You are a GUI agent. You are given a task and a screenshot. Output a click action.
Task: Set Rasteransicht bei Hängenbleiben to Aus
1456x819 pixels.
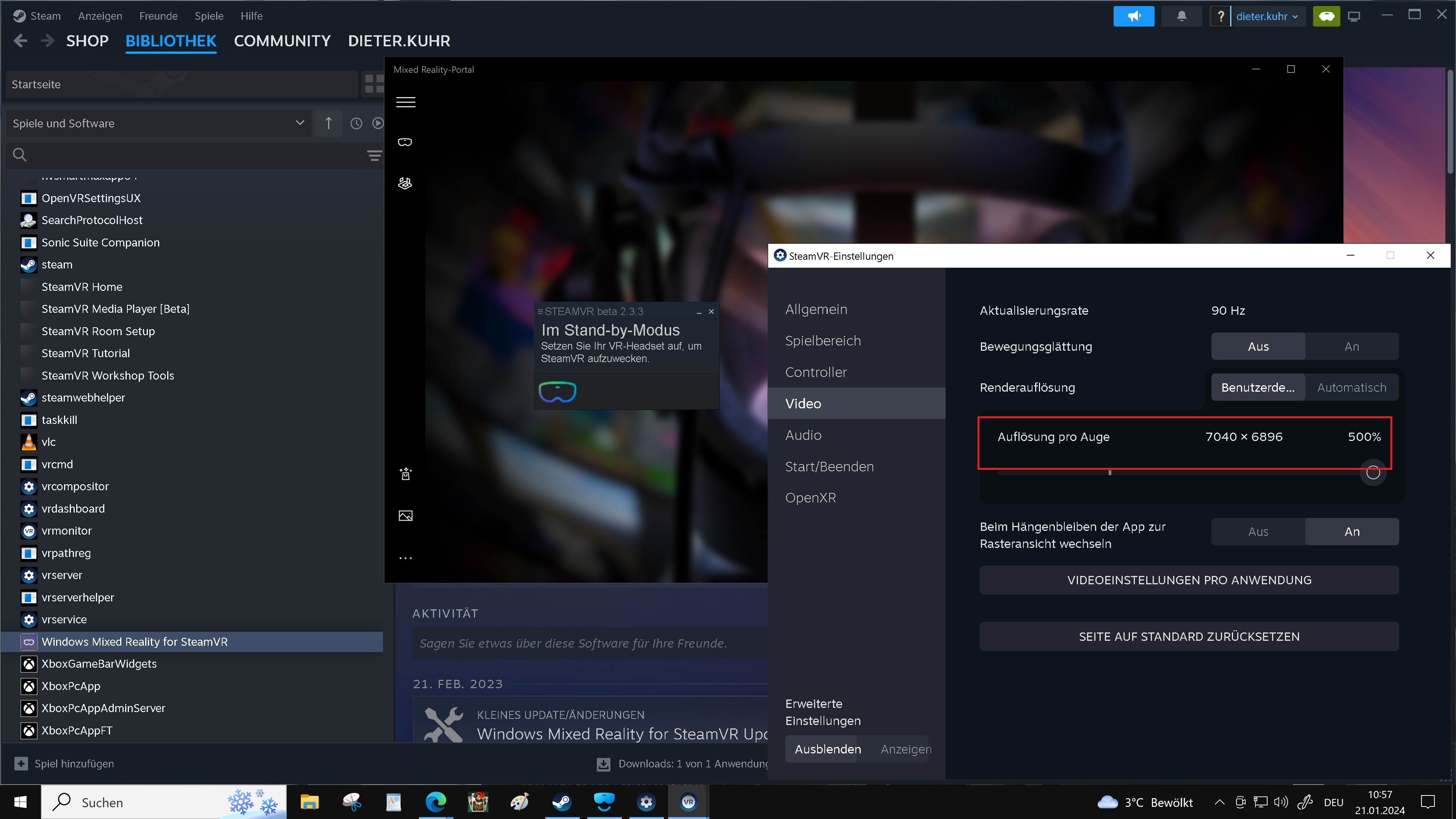pyautogui.click(x=1258, y=532)
